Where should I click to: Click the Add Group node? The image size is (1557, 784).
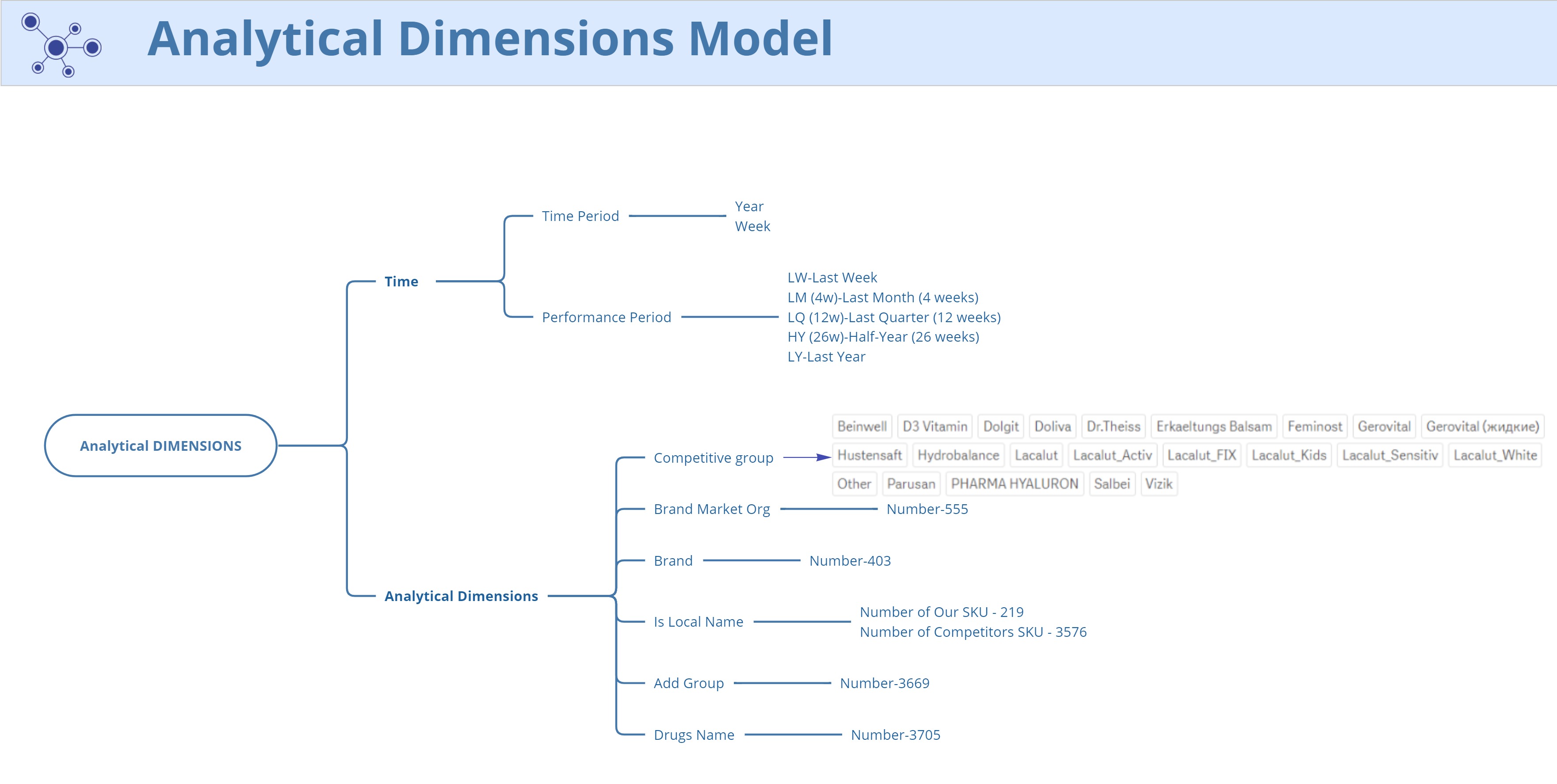point(688,683)
